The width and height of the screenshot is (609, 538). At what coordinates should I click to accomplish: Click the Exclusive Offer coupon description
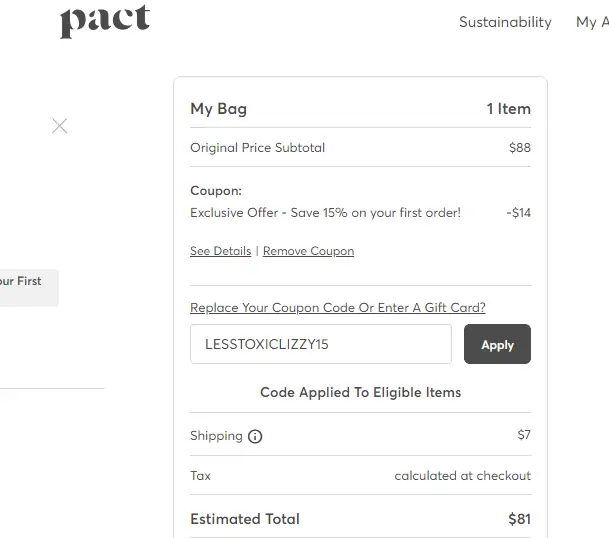pyautogui.click(x=325, y=213)
